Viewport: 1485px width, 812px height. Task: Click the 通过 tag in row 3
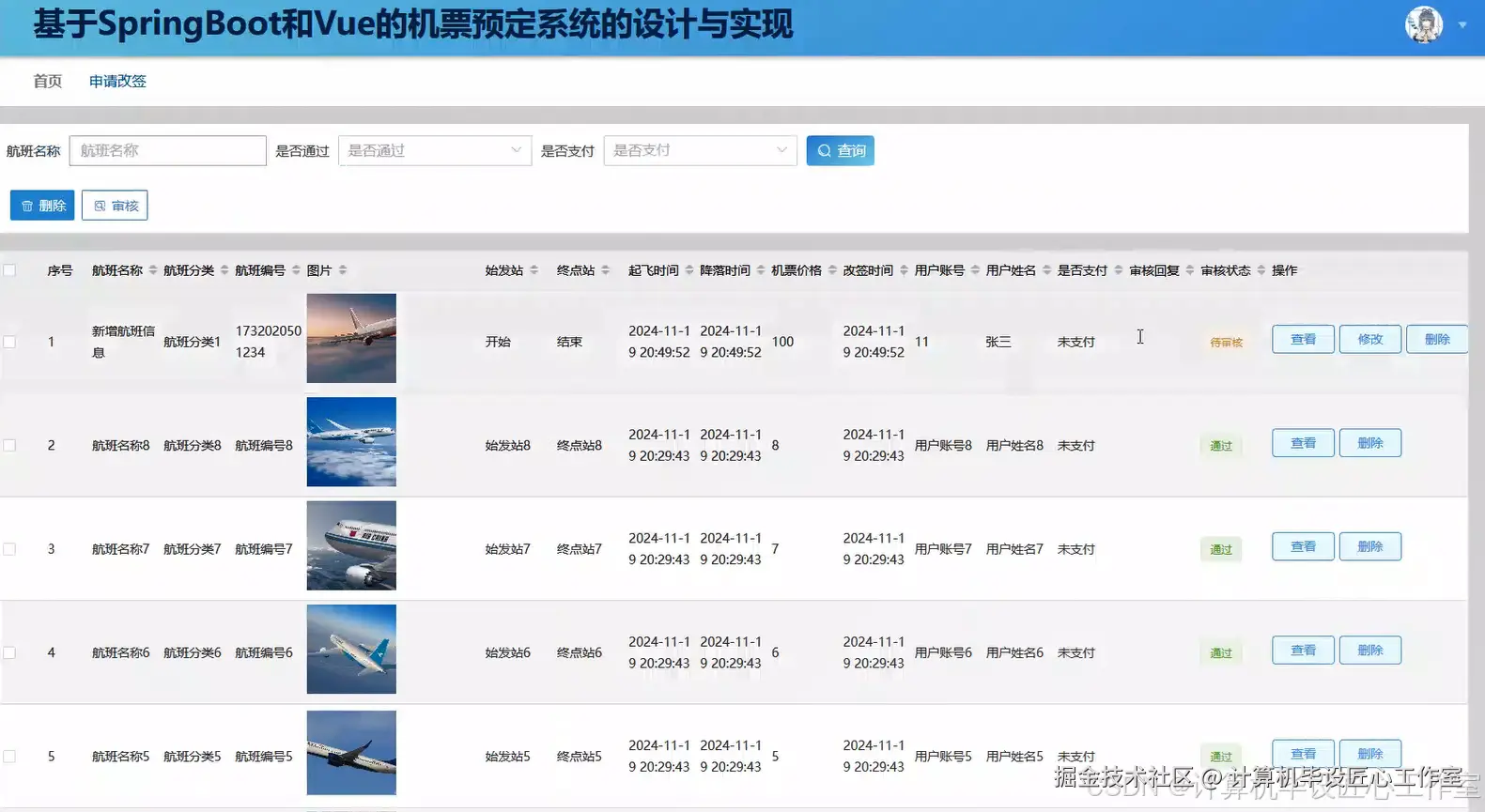[x=1221, y=550]
